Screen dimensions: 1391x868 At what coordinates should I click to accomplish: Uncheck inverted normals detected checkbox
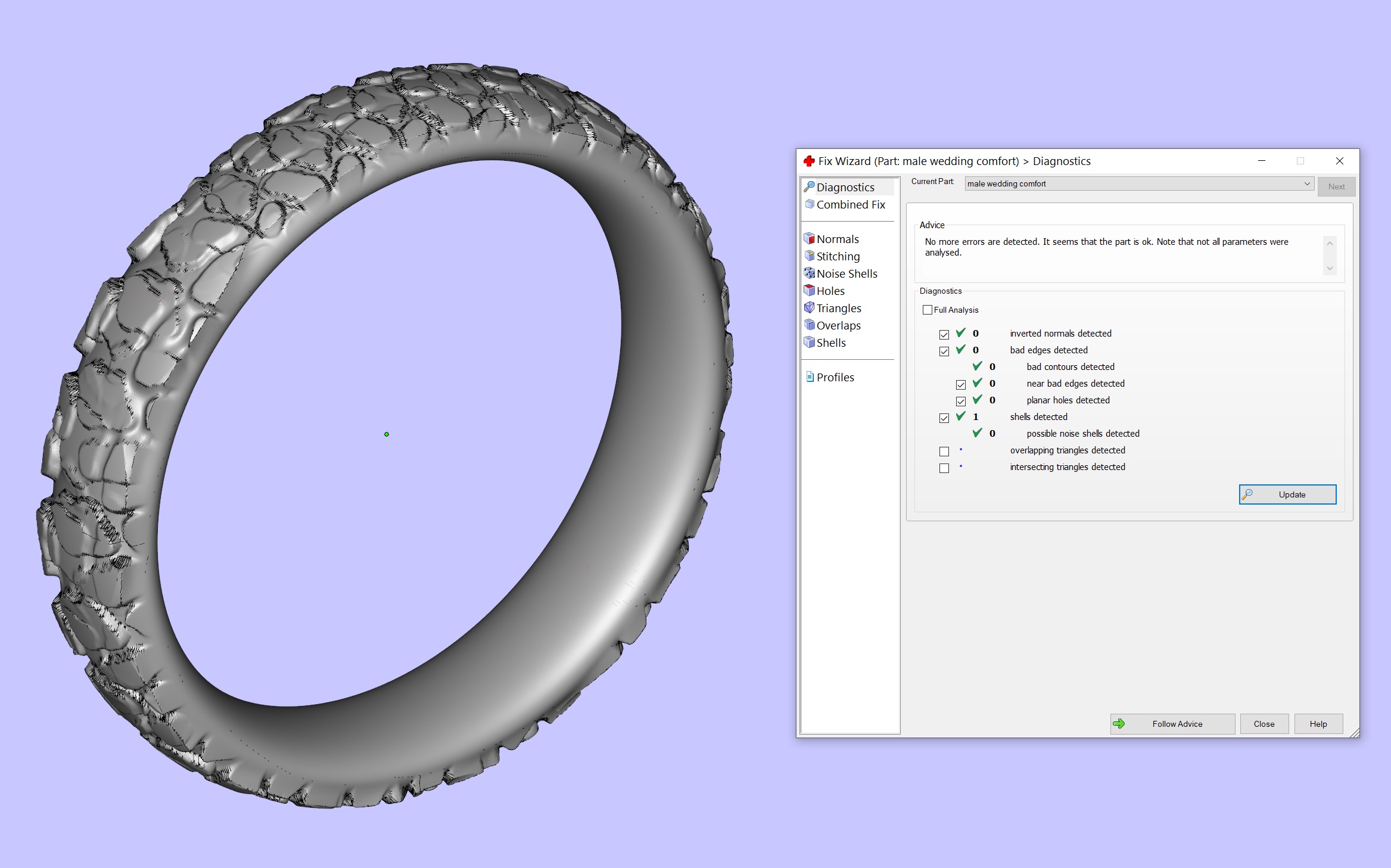[x=944, y=334]
